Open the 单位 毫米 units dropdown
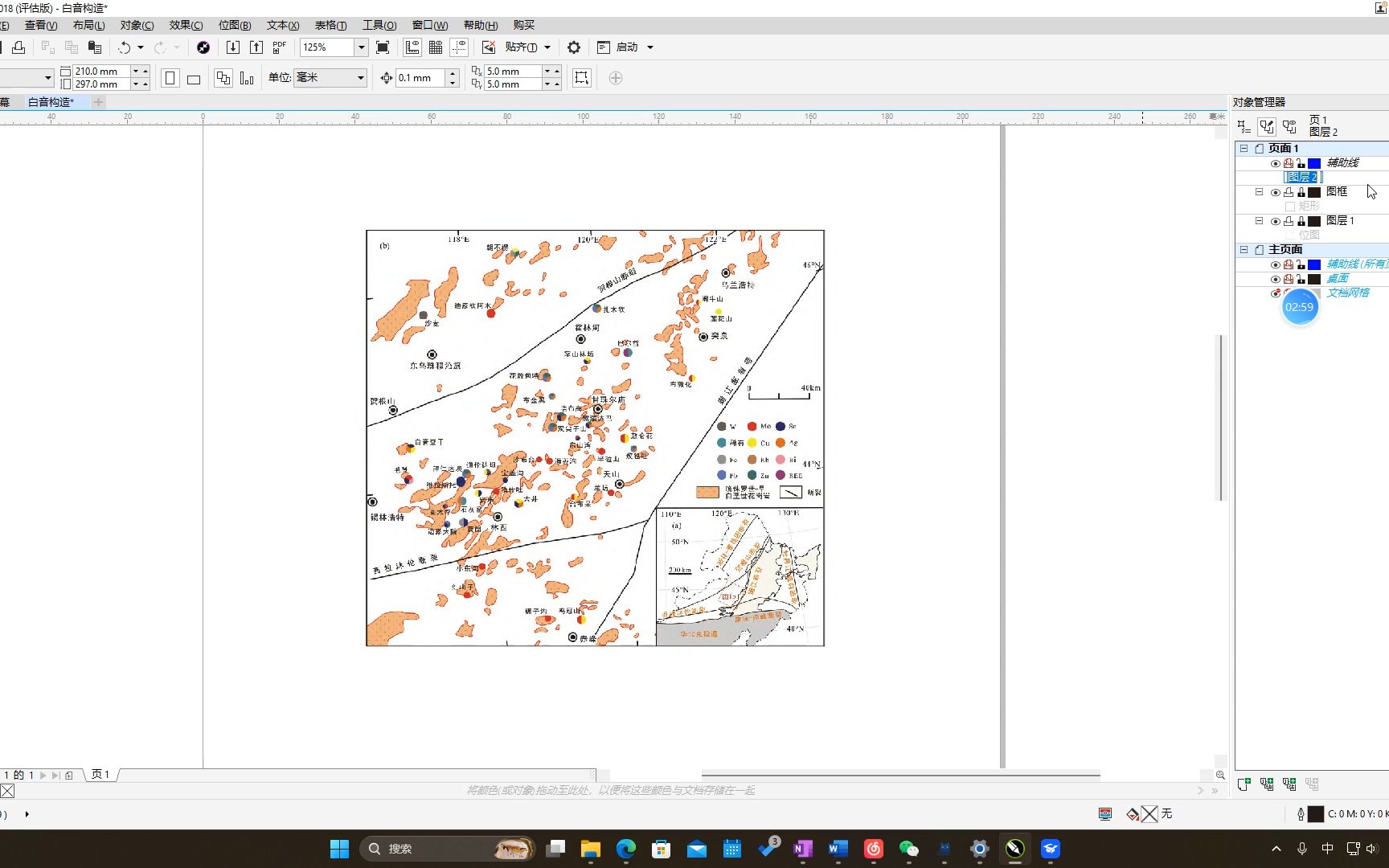This screenshot has height=868, width=1389. (x=361, y=78)
